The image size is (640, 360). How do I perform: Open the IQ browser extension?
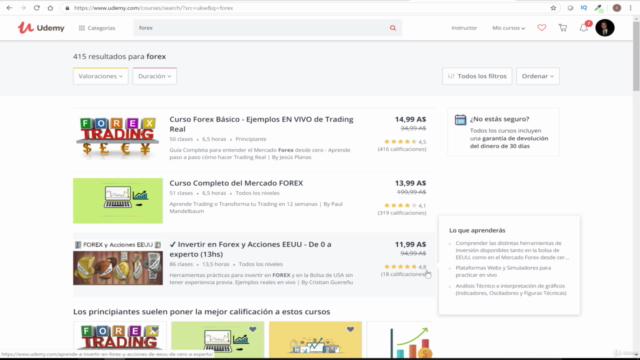pos(584,8)
